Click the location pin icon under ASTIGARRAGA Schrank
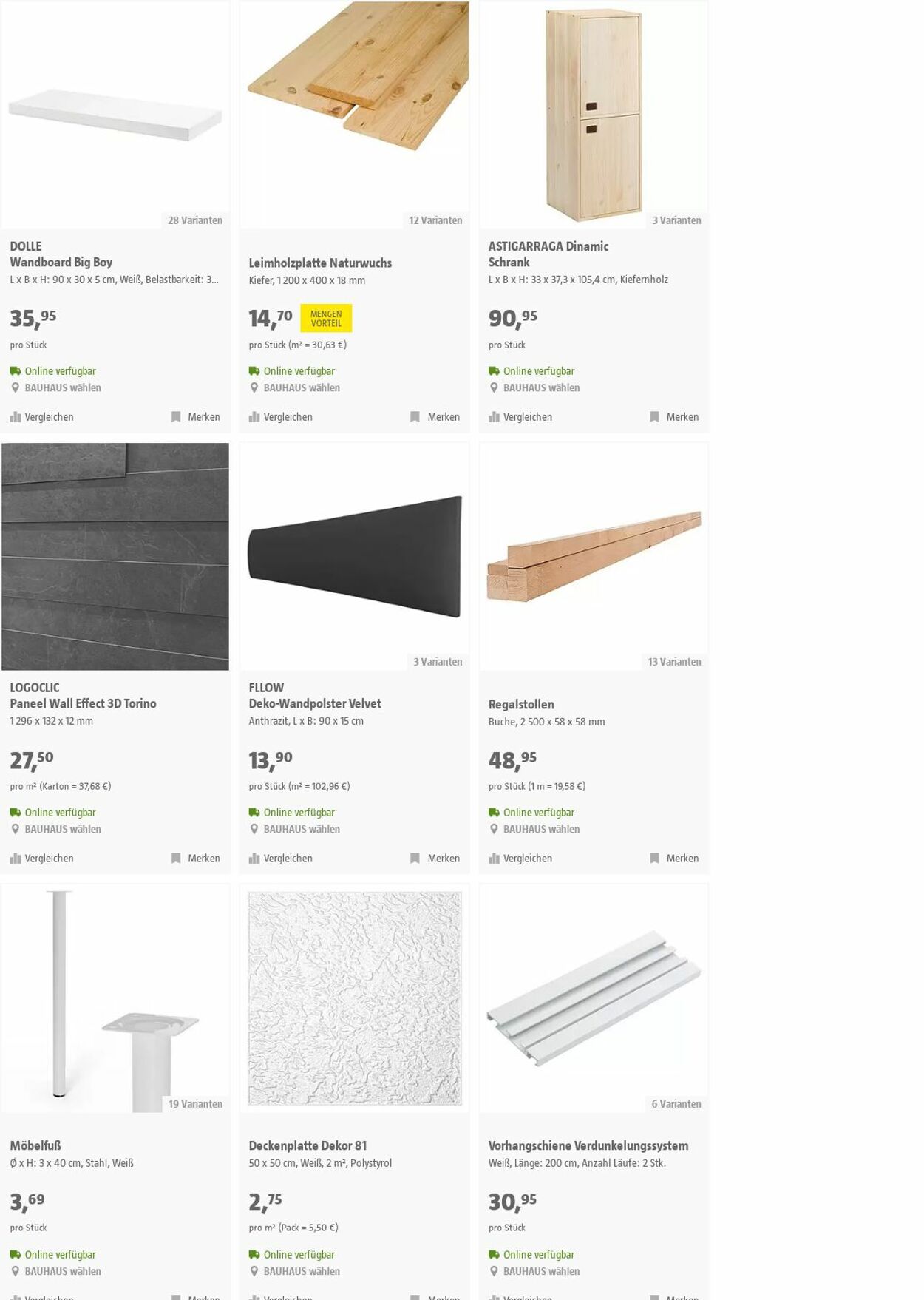 click(494, 387)
